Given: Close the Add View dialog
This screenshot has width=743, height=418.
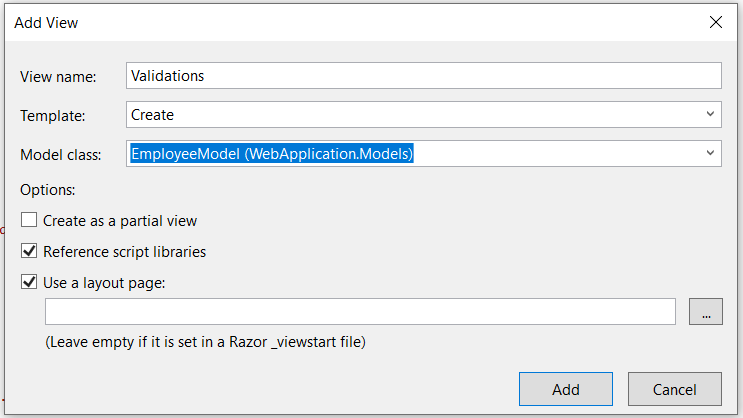Looking at the screenshot, I should click(716, 22).
